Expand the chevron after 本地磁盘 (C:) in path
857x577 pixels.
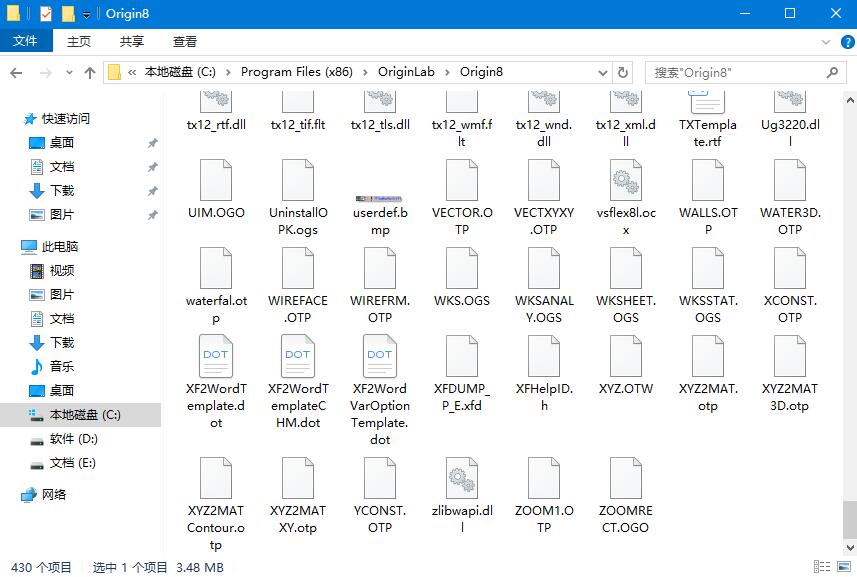(228, 72)
